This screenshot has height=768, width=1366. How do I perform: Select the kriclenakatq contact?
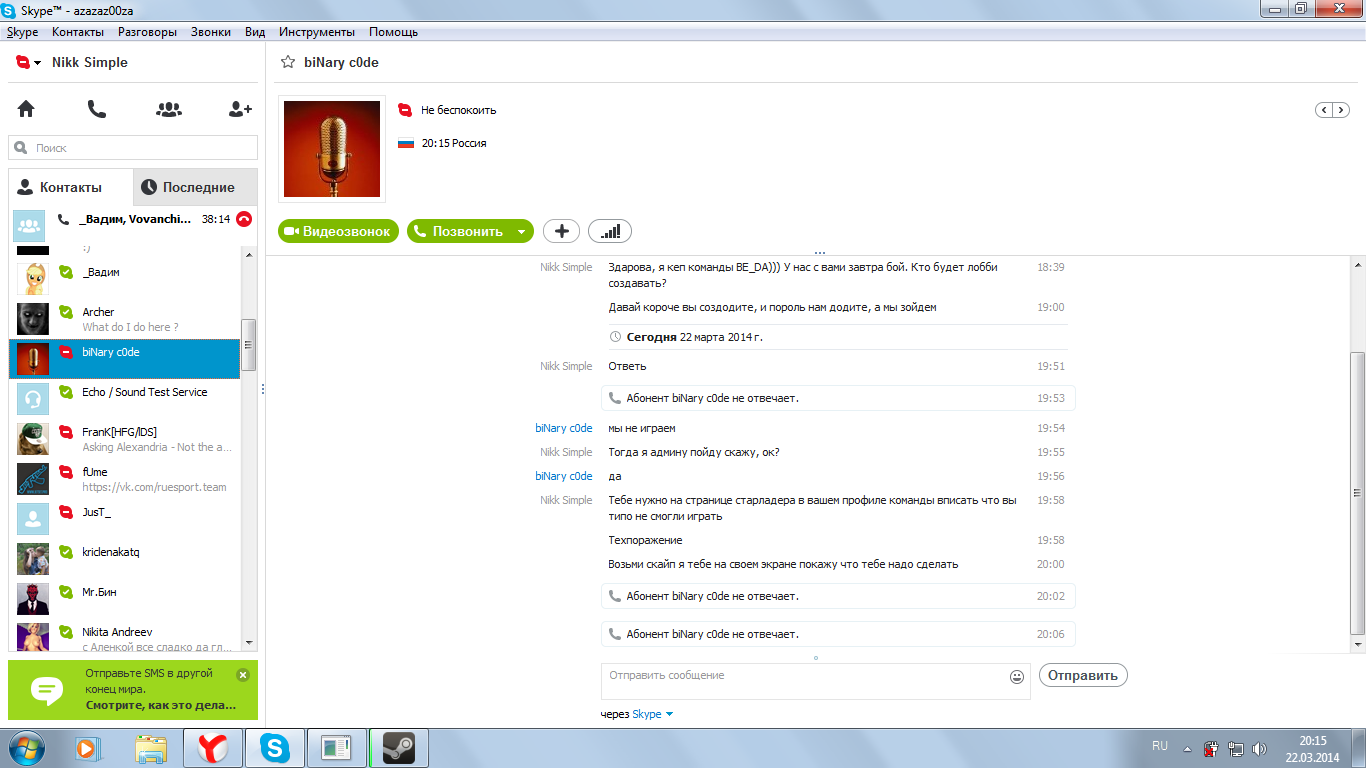[x=125, y=559]
